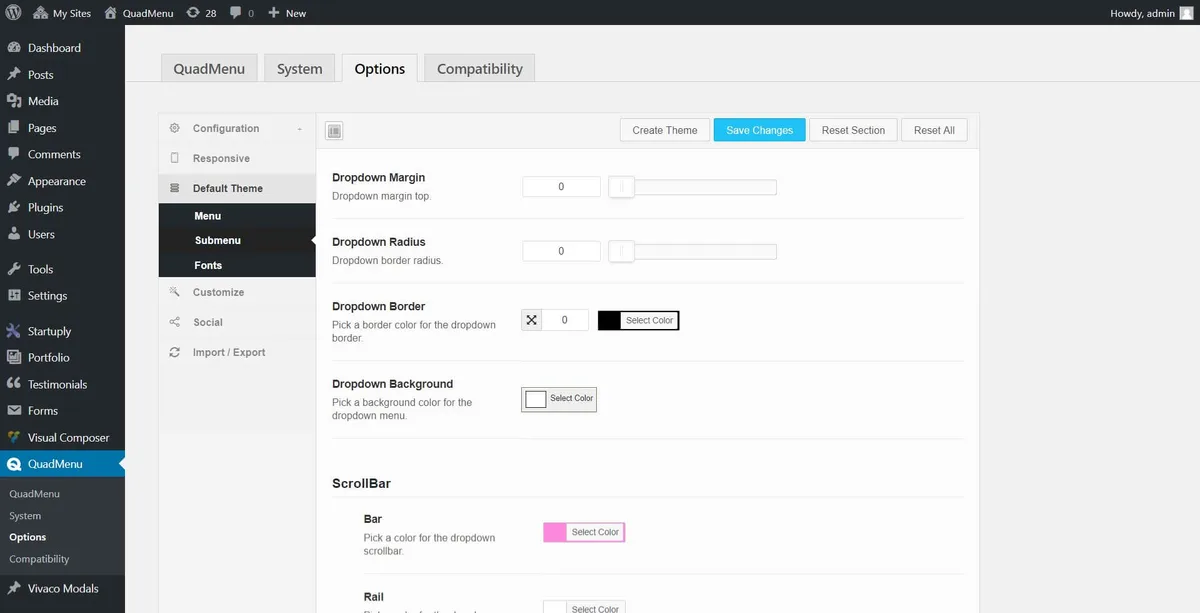Viewport: 1200px width, 613px height.
Task: Click the Dropdown Margin value field
Action: pyautogui.click(x=561, y=187)
